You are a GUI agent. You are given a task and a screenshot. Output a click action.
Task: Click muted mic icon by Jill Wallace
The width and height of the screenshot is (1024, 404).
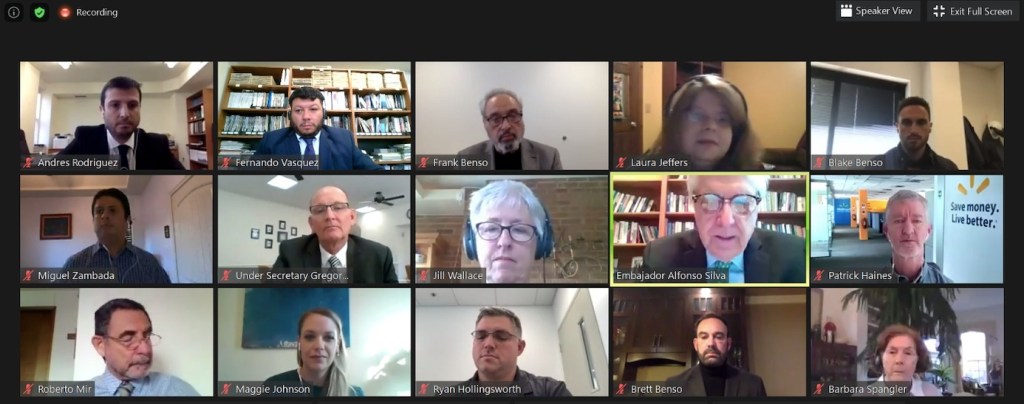coord(424,275)
